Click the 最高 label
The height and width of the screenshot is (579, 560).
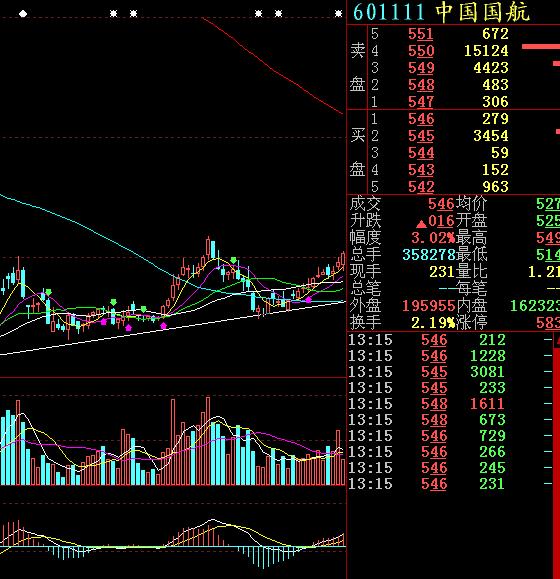pyautogui.click(x=471, y=238)
